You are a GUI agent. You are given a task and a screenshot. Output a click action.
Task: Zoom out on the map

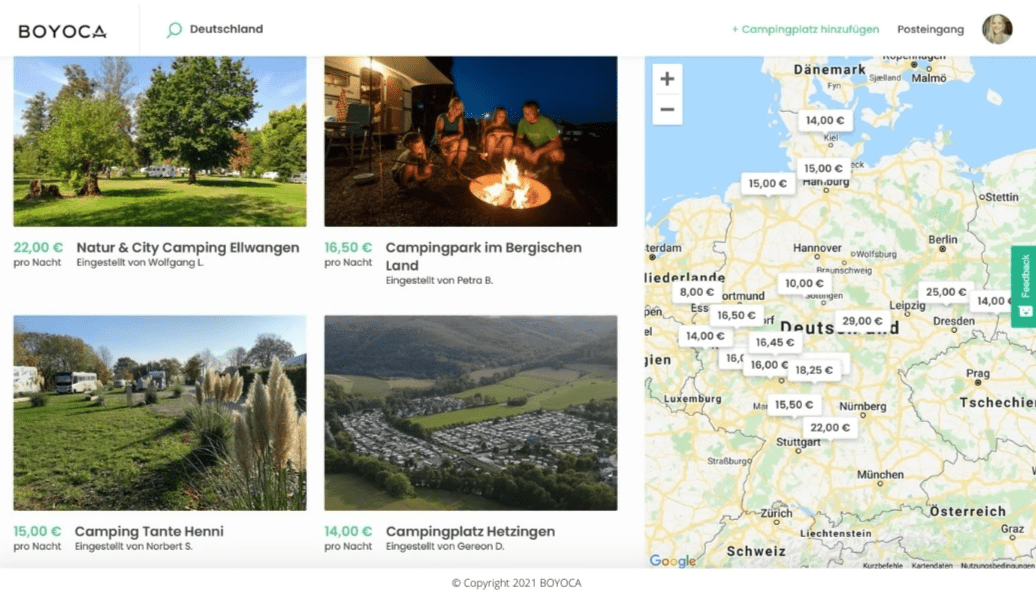click(667, 109)
